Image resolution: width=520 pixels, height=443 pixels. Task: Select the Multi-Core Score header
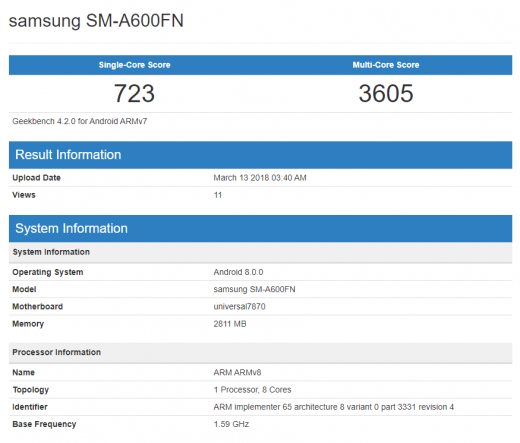386,65
